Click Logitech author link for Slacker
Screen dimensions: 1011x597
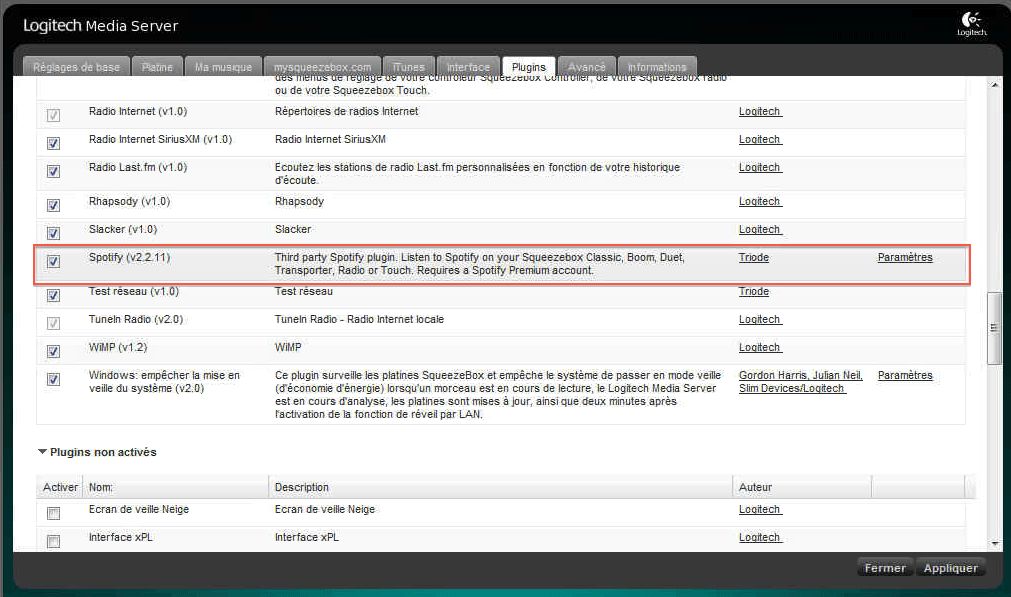tap(760, 229)
